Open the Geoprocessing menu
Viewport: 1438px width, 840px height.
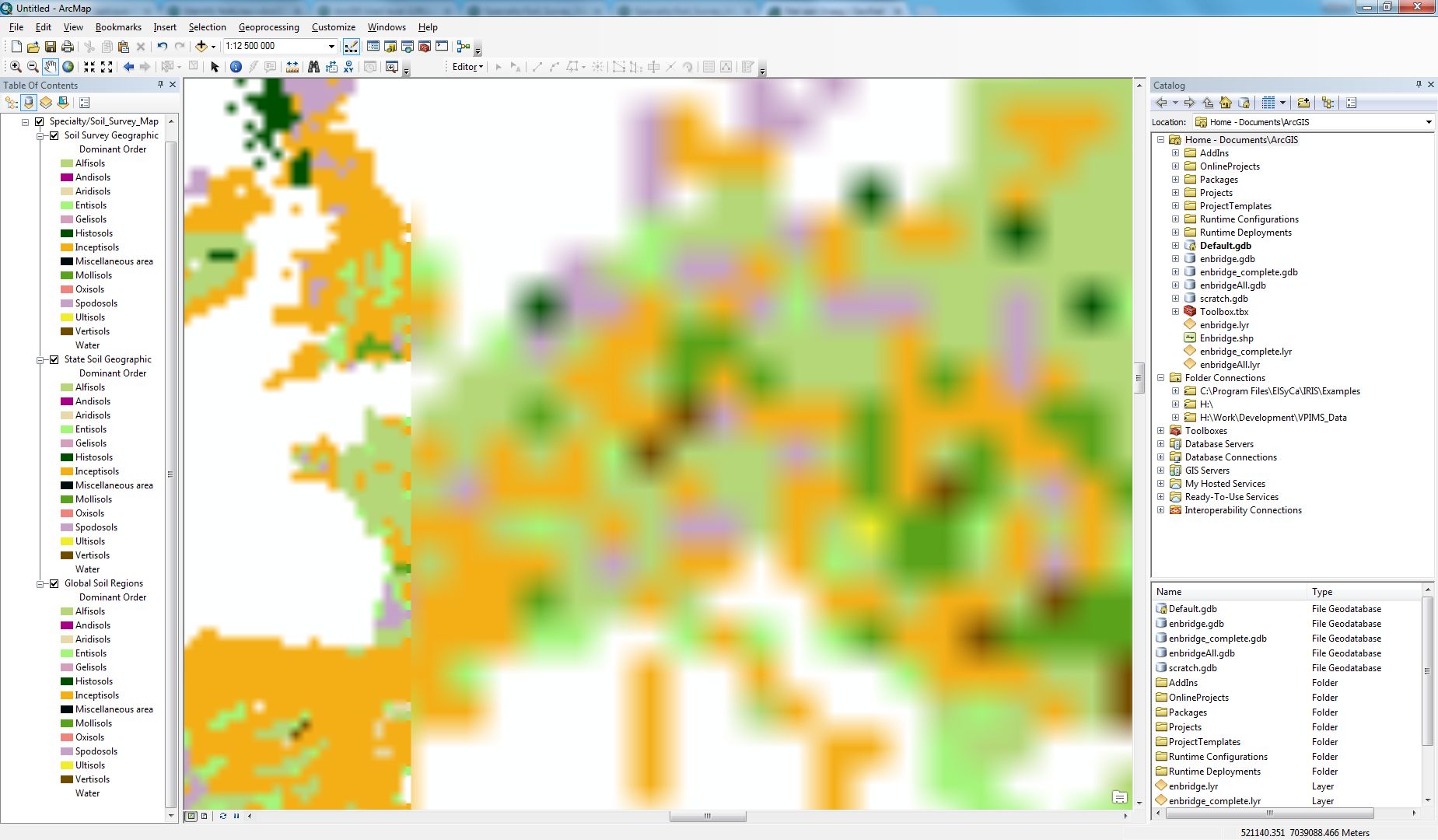pos(268,27)
